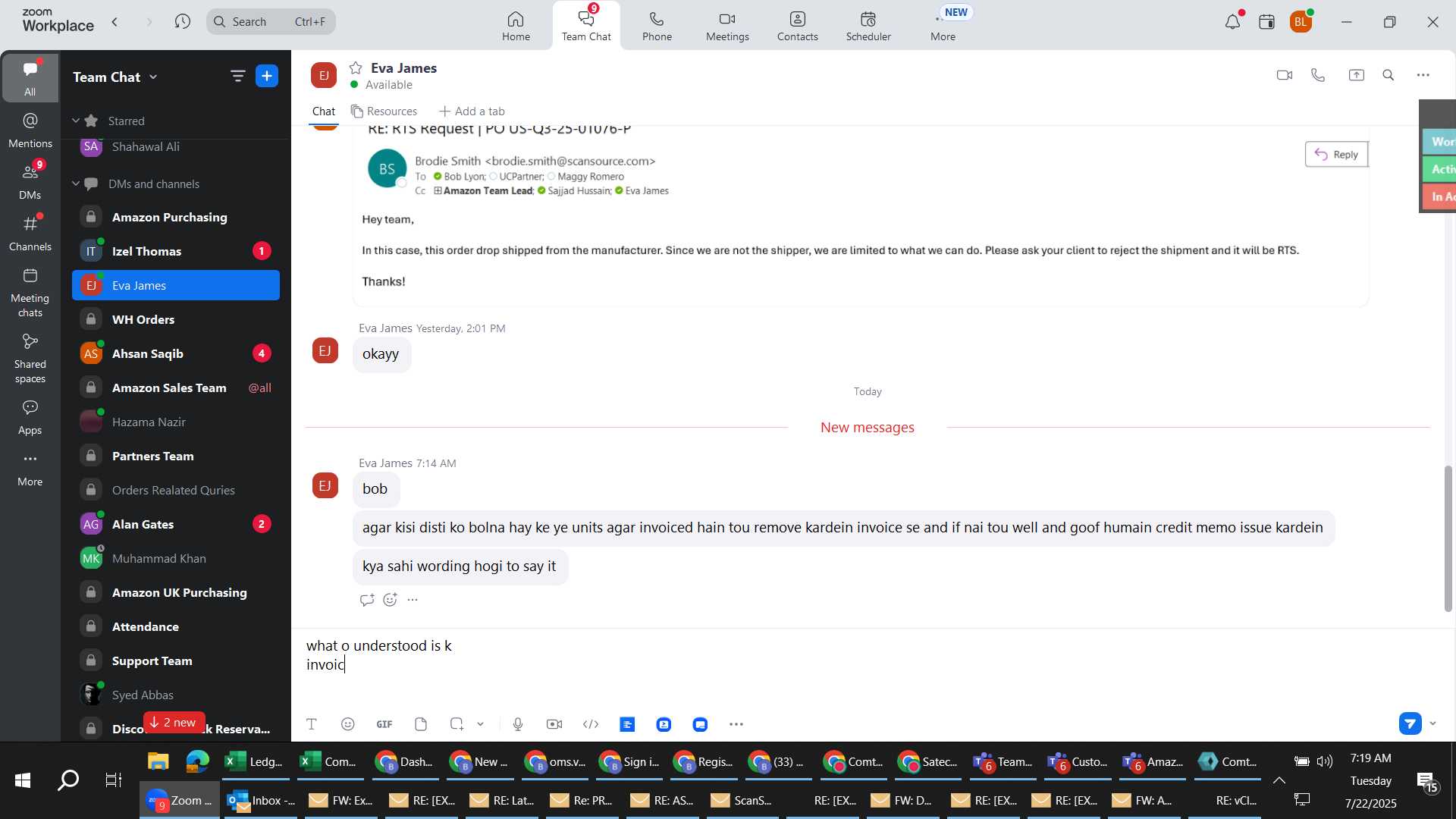Switch to the Phone tab
This screenshot has height=819, width=1456.
[657, 26]
